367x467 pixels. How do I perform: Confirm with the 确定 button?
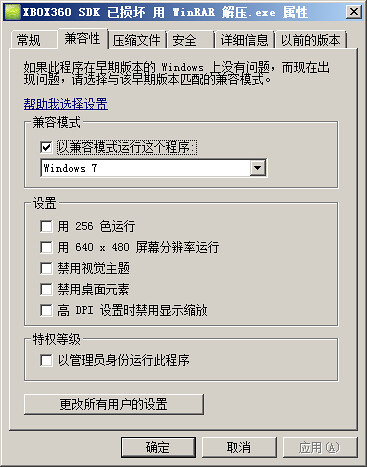[x=158, y=447]
